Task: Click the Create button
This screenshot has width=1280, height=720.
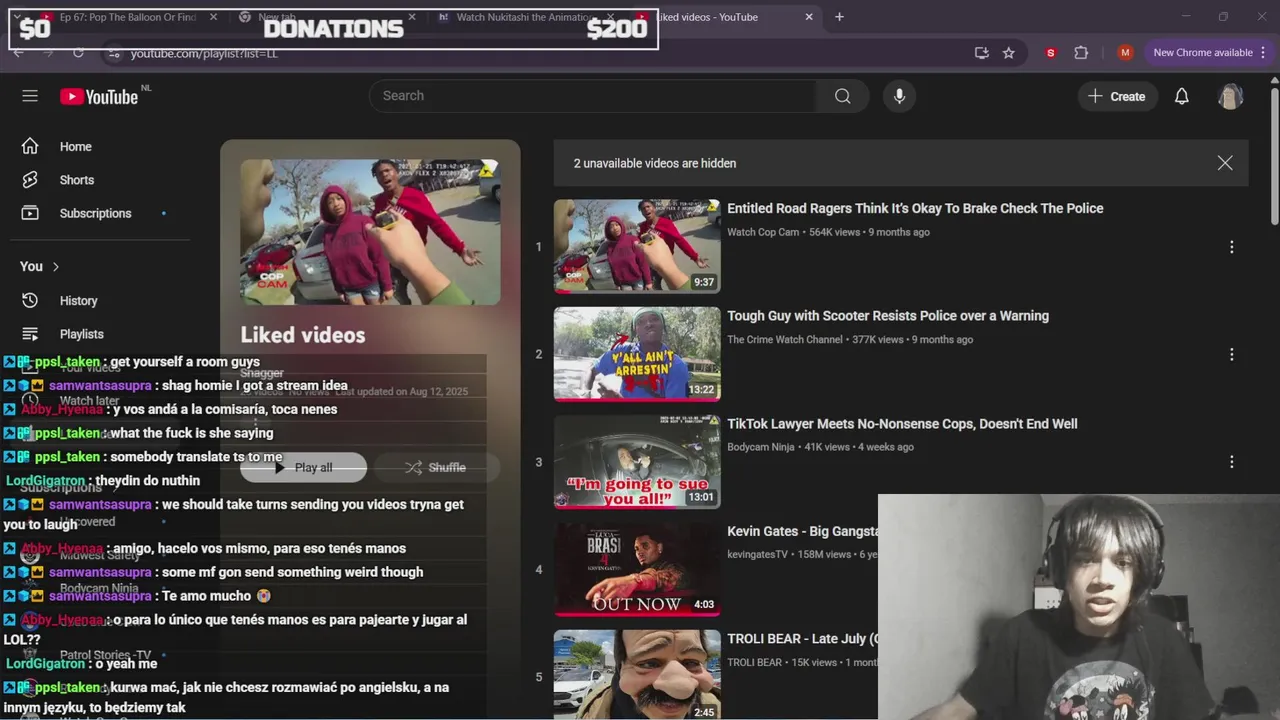Action: click(1117, 96)
